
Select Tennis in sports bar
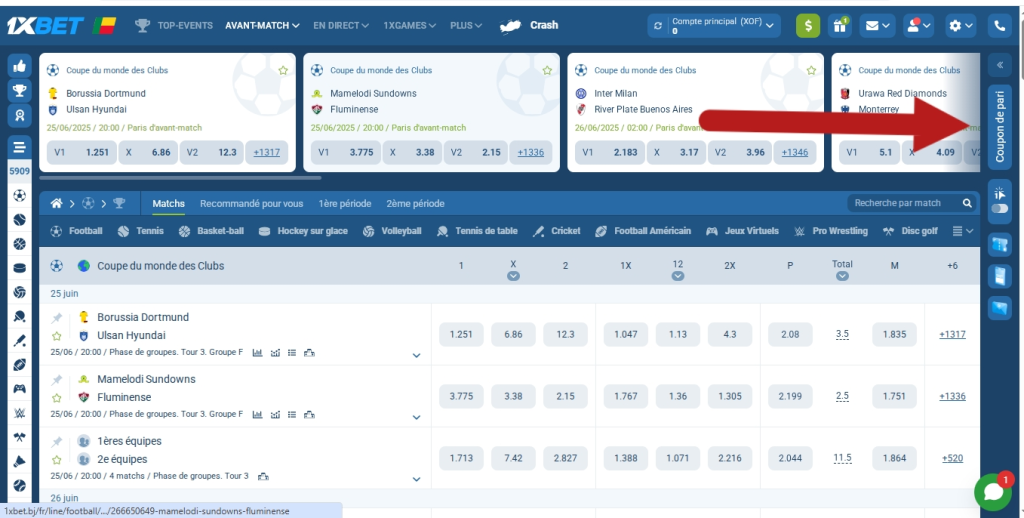pos(140,231)
